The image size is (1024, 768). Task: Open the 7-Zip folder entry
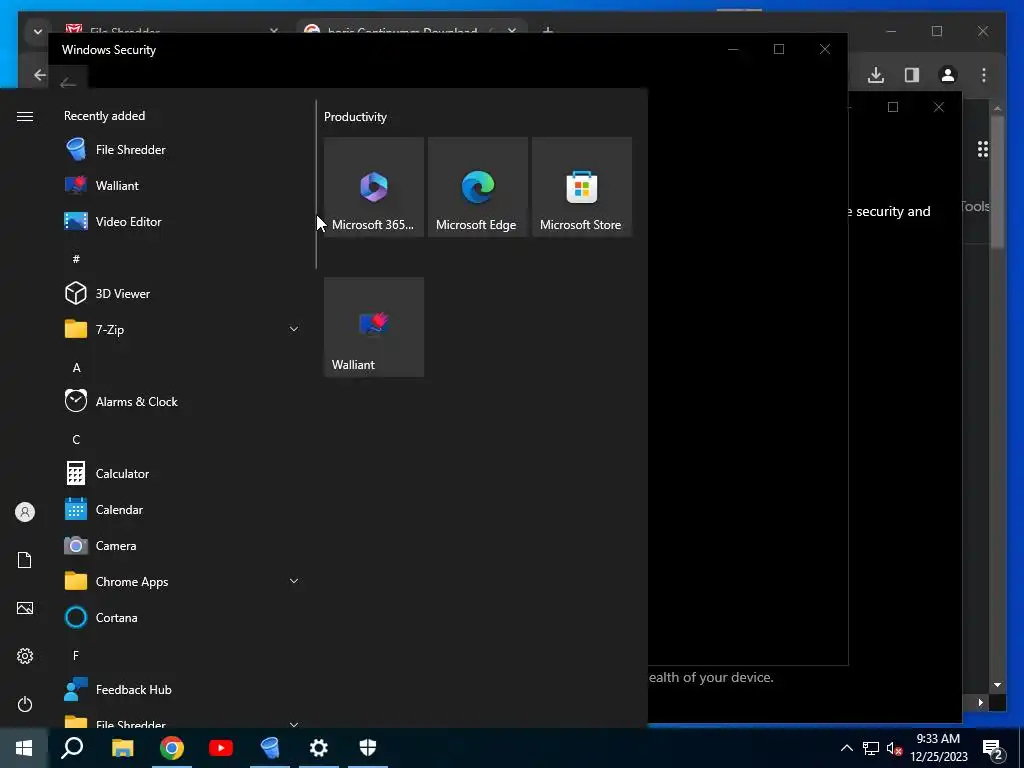point(183,329)
